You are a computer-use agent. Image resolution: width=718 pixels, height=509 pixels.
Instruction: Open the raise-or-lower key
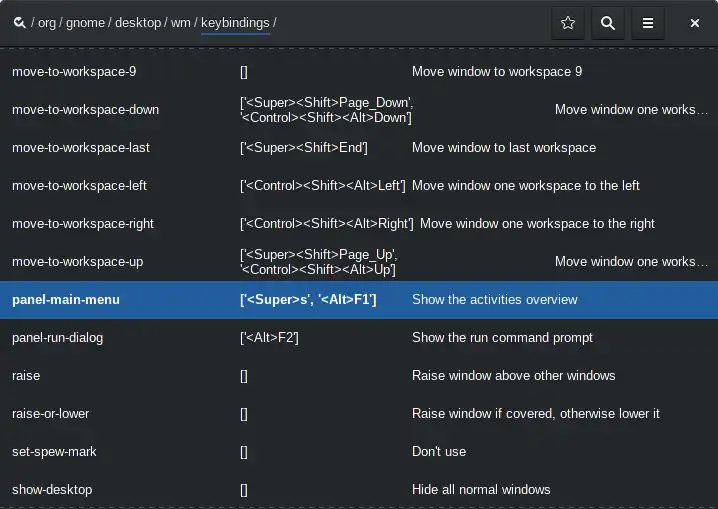[x=359, y=414]
